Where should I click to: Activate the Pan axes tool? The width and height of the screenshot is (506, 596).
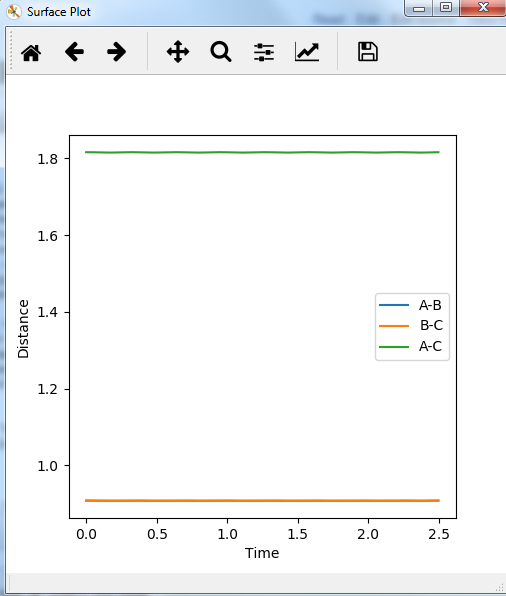[178, 52]
